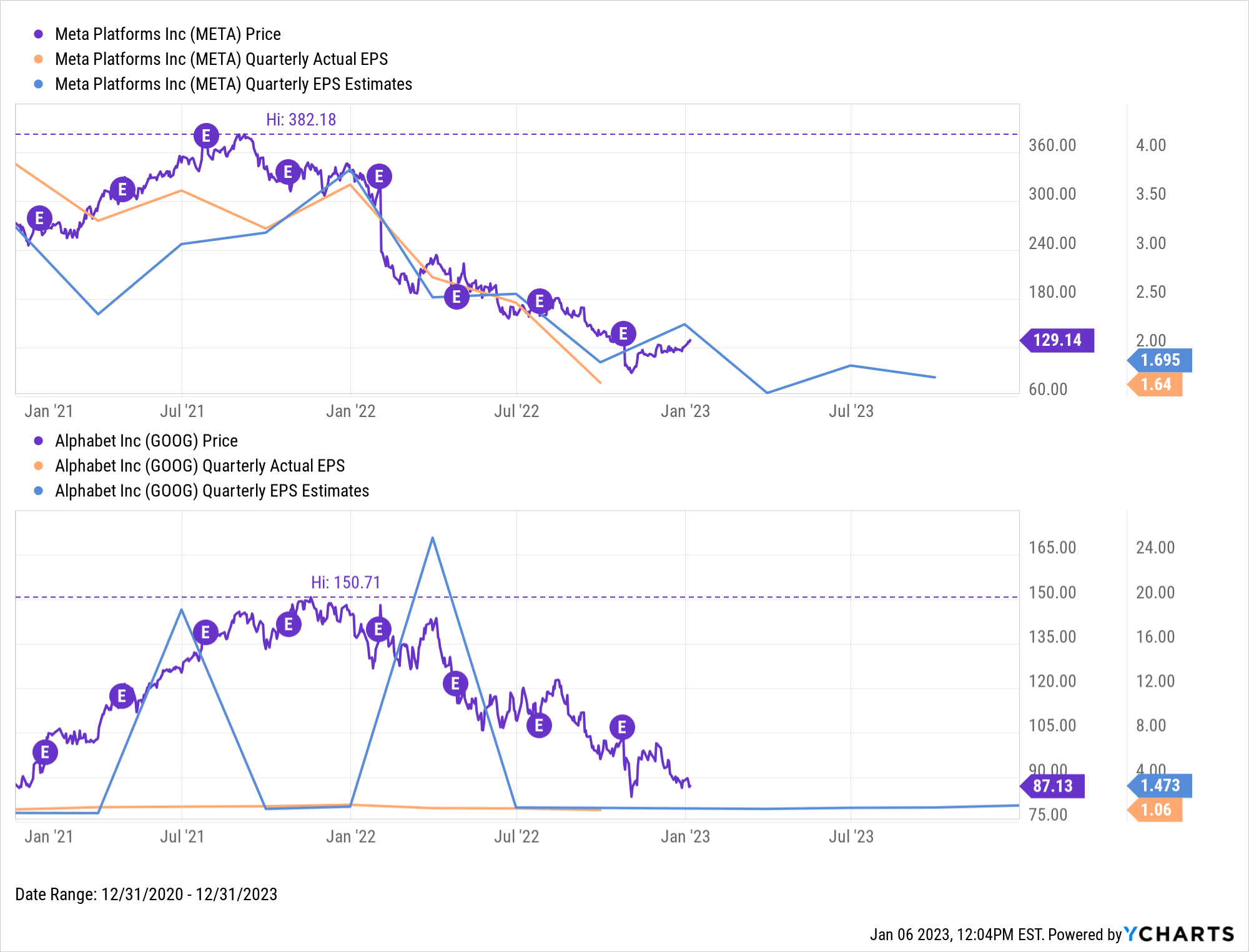
Task: Click the purple dot for META Price legend
Action: point(39,34)
